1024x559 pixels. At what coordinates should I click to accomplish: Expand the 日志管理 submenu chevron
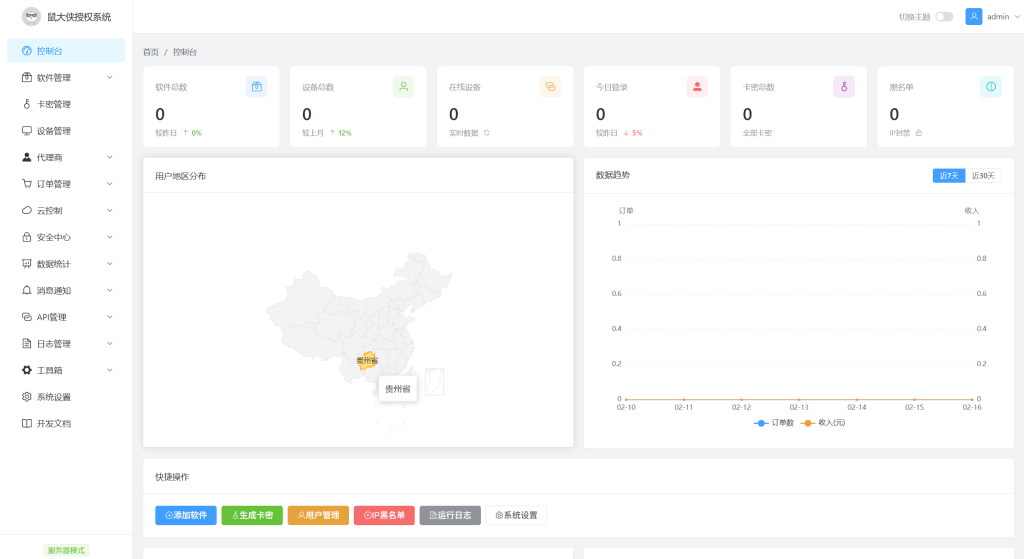pos(110,343)
